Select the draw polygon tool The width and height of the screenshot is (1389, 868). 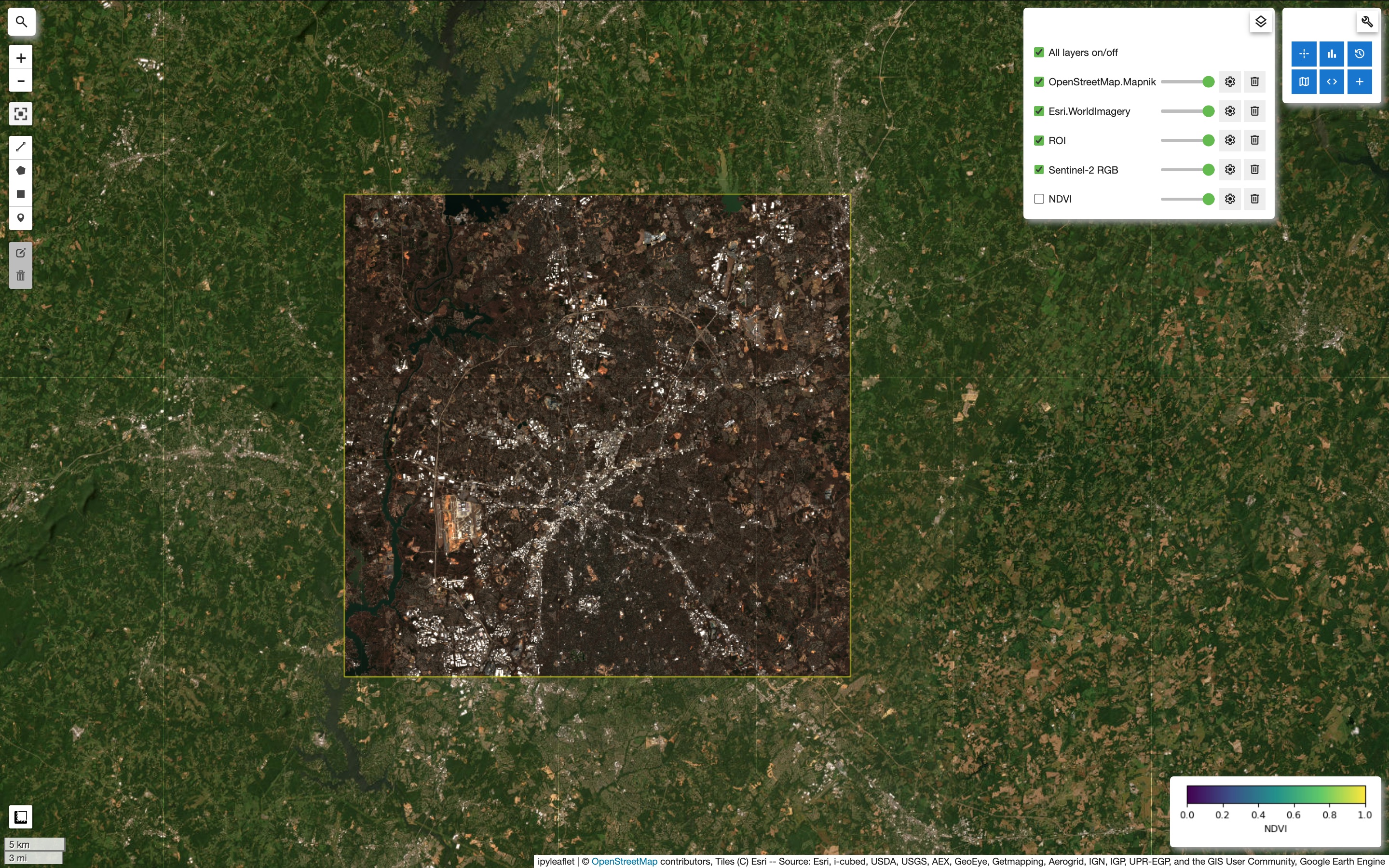point(21,171)
